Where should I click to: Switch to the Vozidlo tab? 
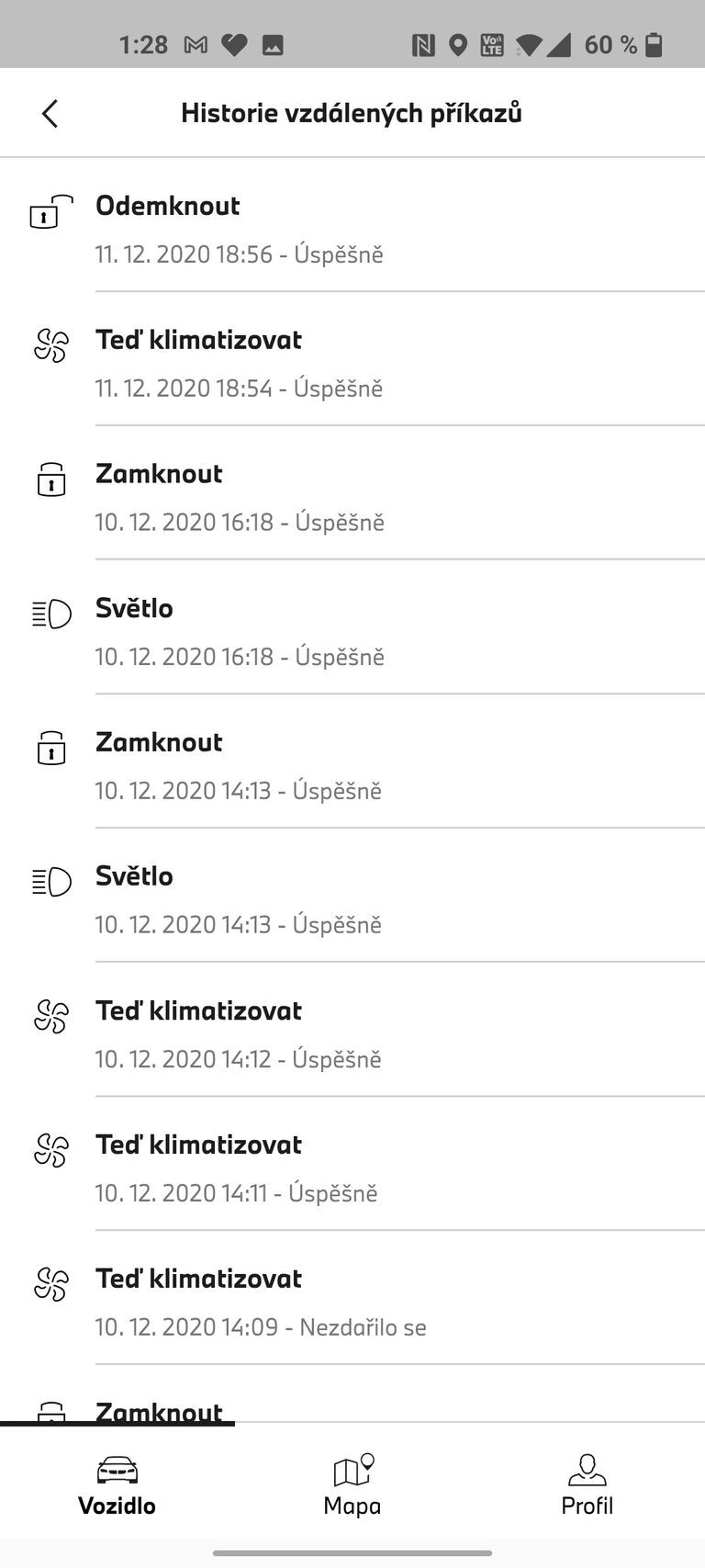click(x=117, y=1483)
